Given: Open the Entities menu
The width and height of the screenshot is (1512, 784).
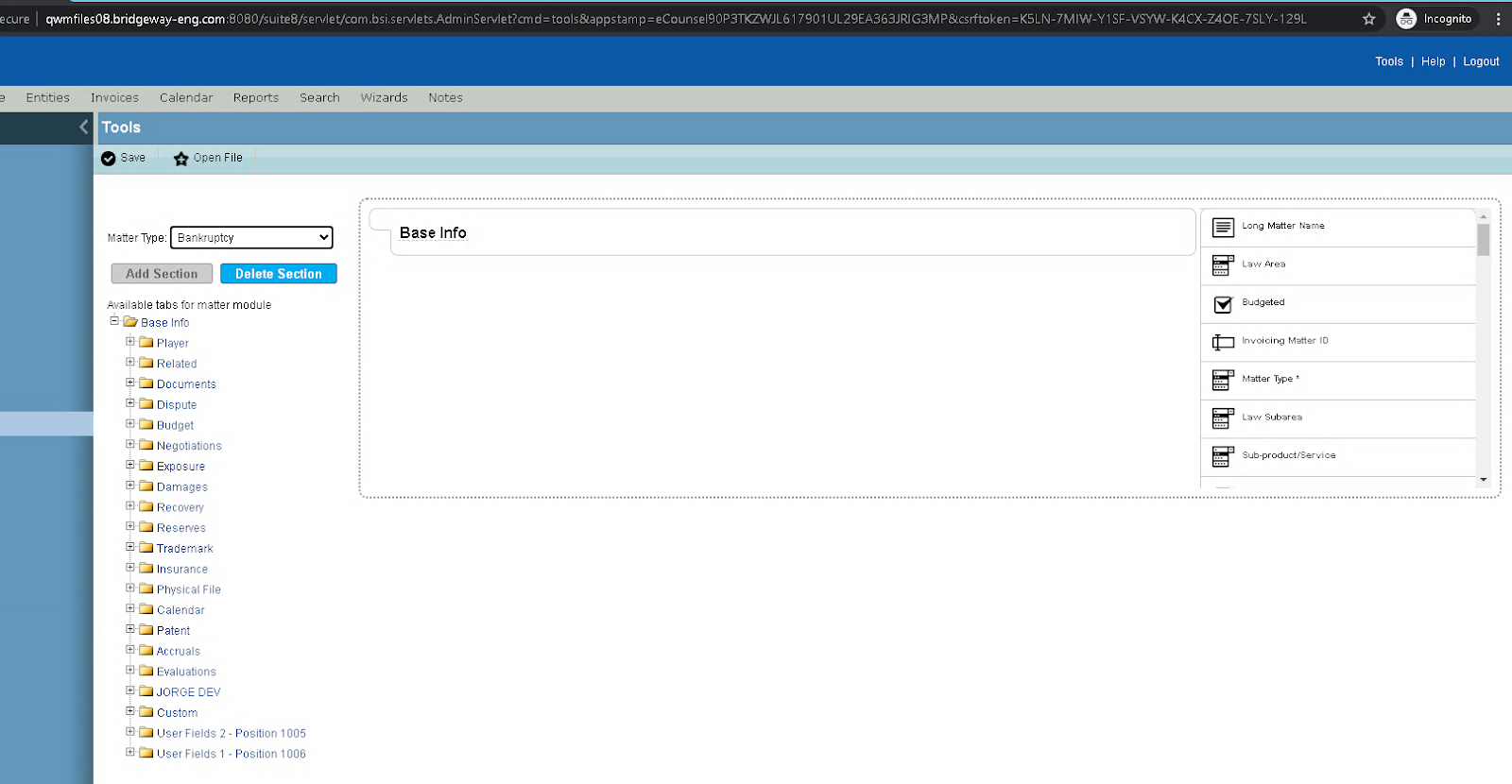Looking at the screenshot, I should tap(48, 98).
